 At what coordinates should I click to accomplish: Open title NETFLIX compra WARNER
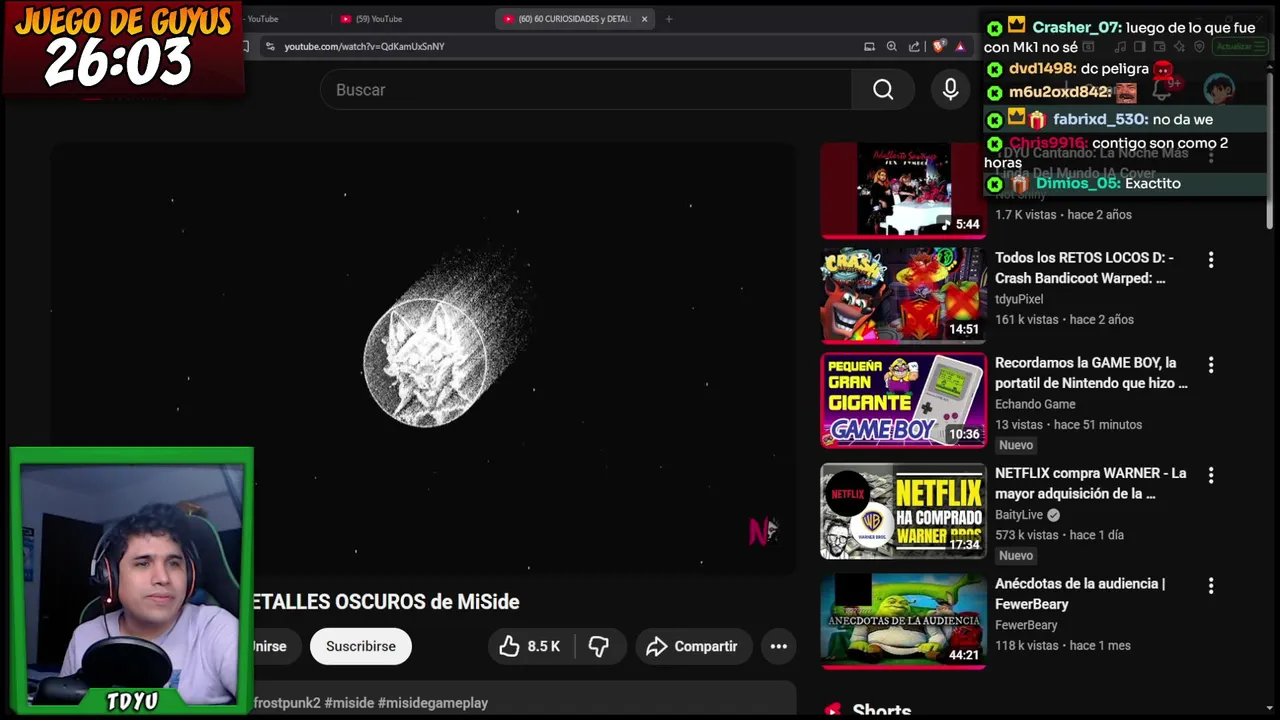[x=1090, y=483]
